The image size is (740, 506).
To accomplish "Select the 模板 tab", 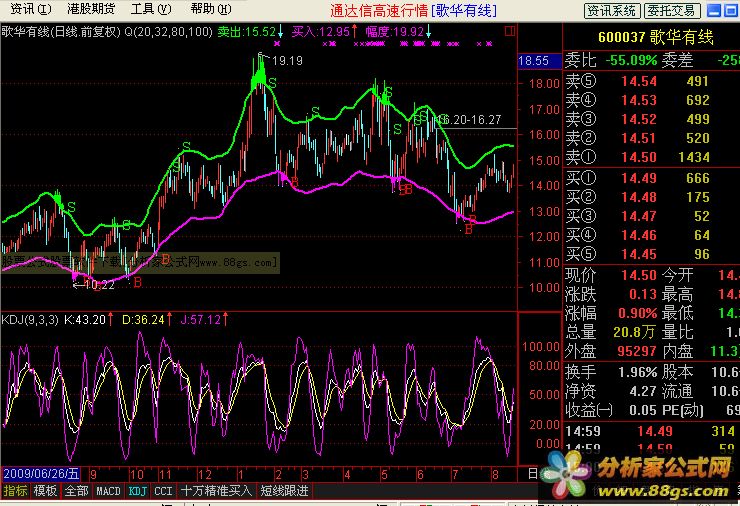I will tap(45, 491).
